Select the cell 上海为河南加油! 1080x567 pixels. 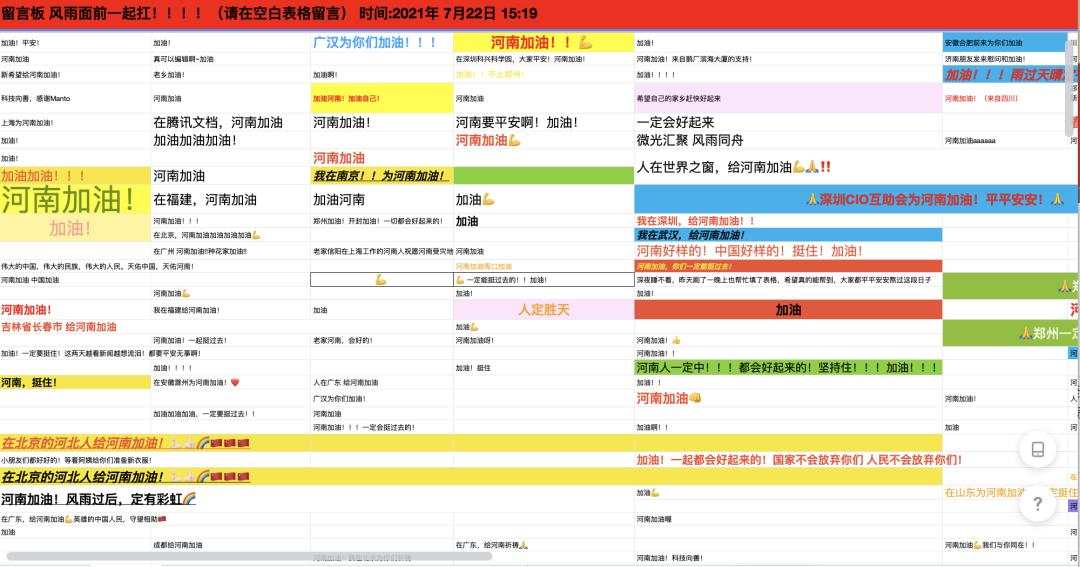click(x=76, y=123)
